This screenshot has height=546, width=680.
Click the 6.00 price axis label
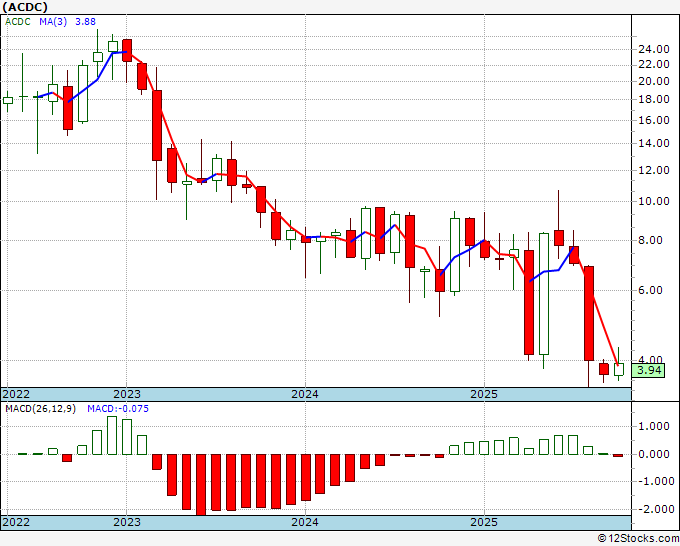[650, 290]
